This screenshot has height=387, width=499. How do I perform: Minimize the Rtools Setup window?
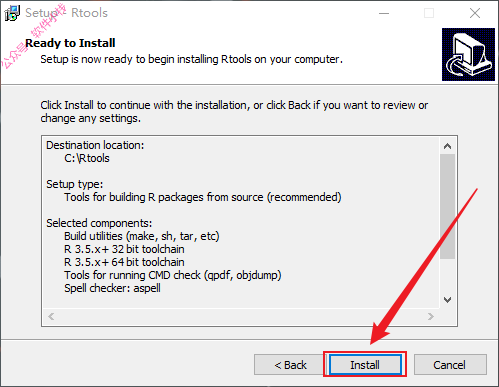tap(384, 13)
